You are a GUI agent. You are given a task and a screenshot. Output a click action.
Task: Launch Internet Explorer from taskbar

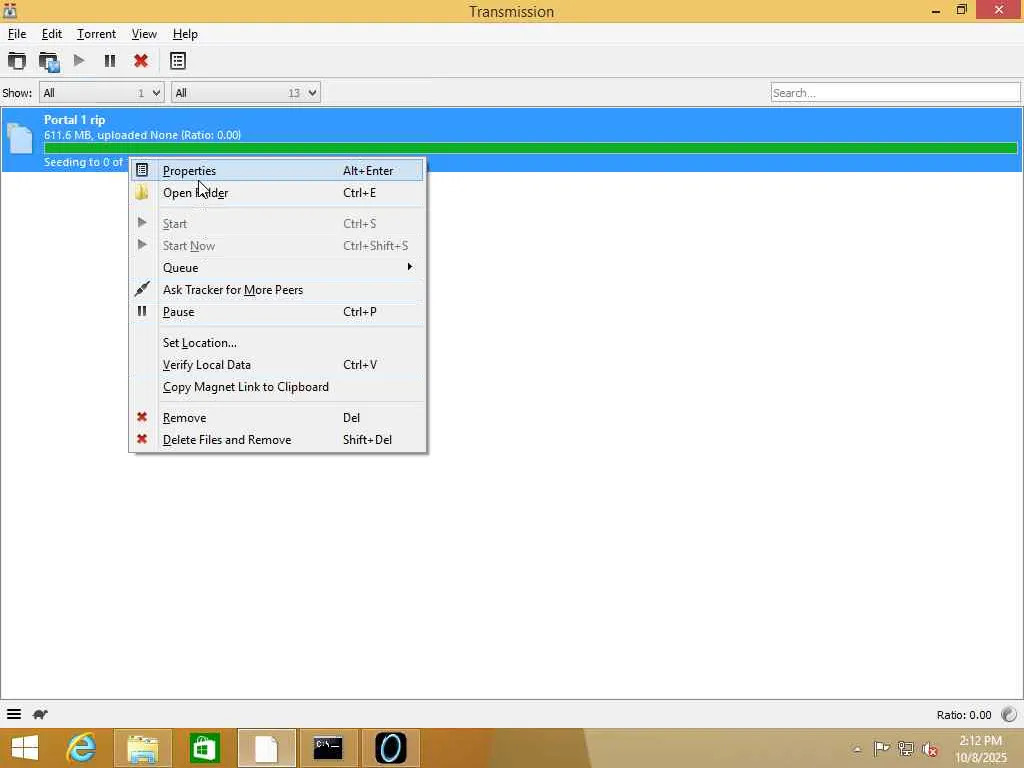pyautogui.click(x=82, y=748)
